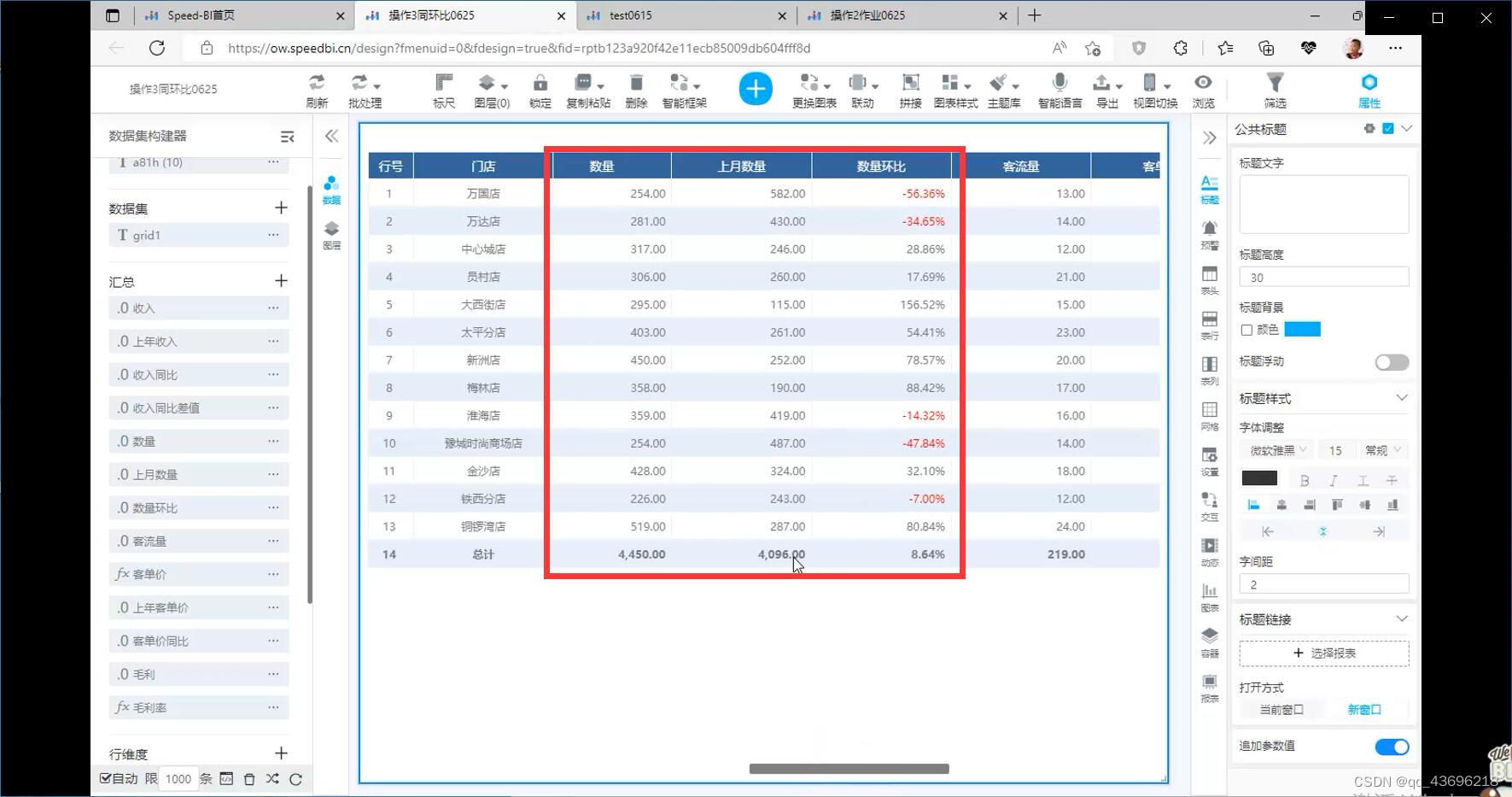The height and width of the screenshot is (797, 1512).
Task: Collapse the left dataset panel with double chevron
Action: pos(331,136)
